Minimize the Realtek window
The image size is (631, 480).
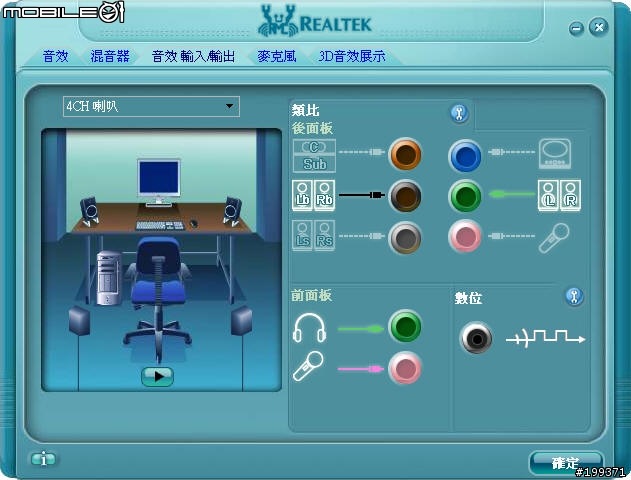[576, 29]
